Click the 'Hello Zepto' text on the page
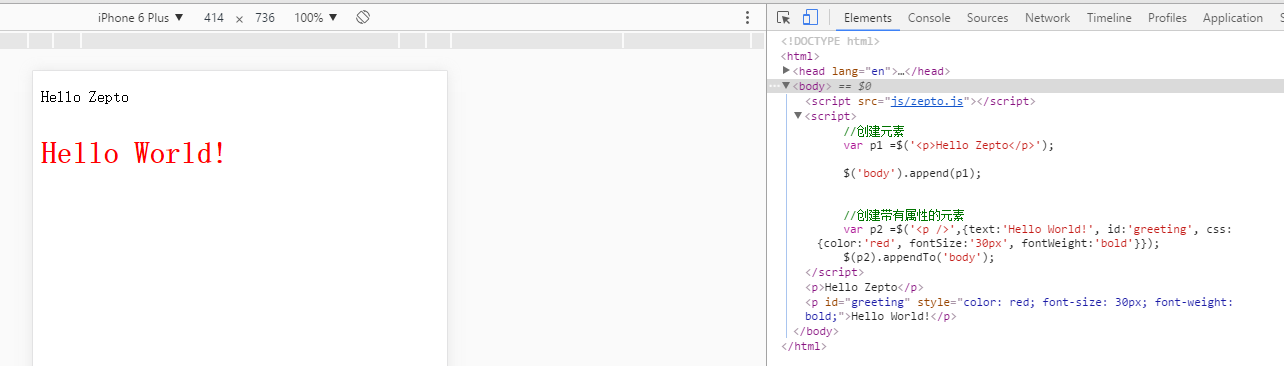Viewport: 1284px width, 366px height. [x=85, y=97]
